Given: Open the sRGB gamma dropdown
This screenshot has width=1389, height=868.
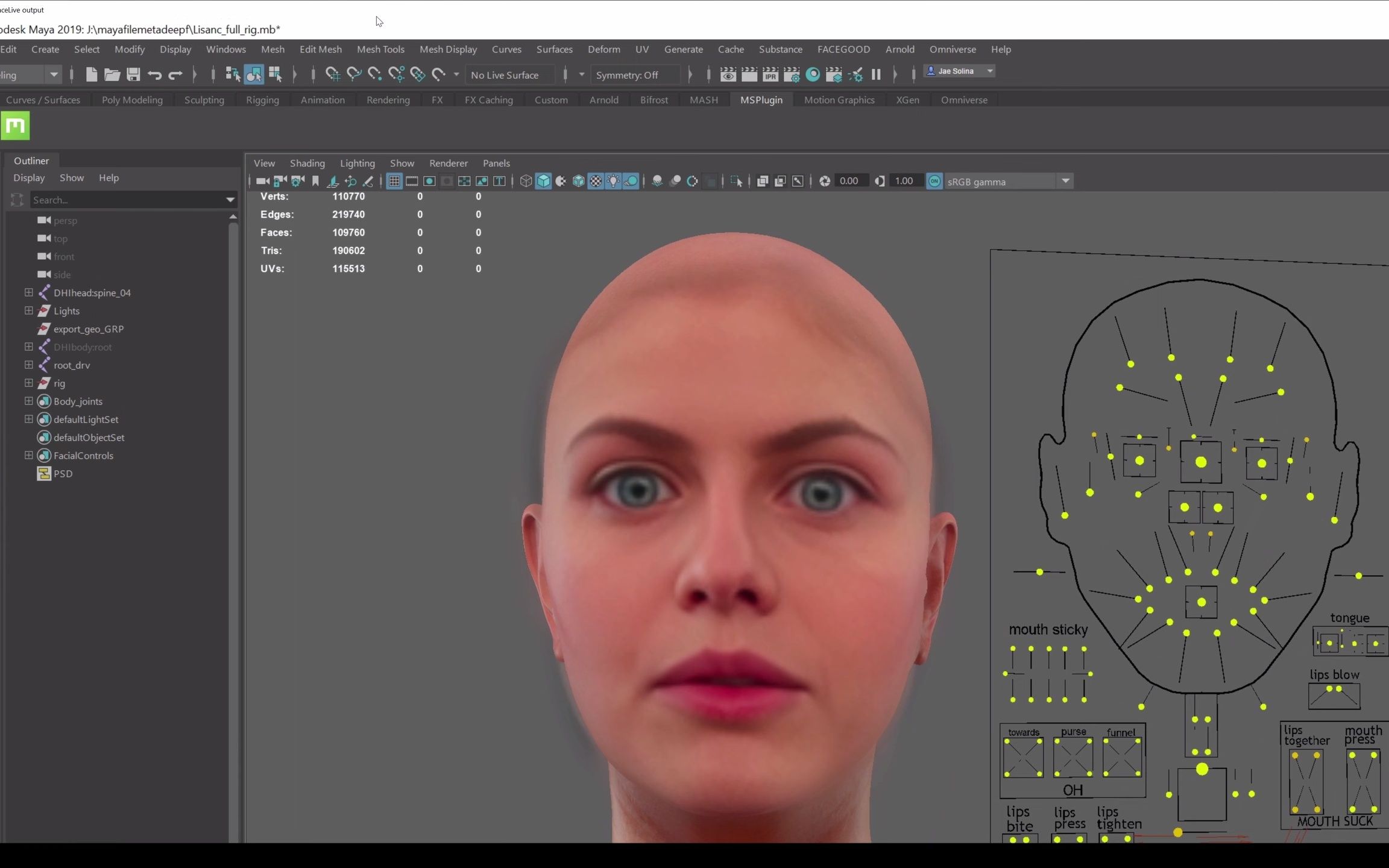Looking at the screenshot, I should coord(1065,181).
